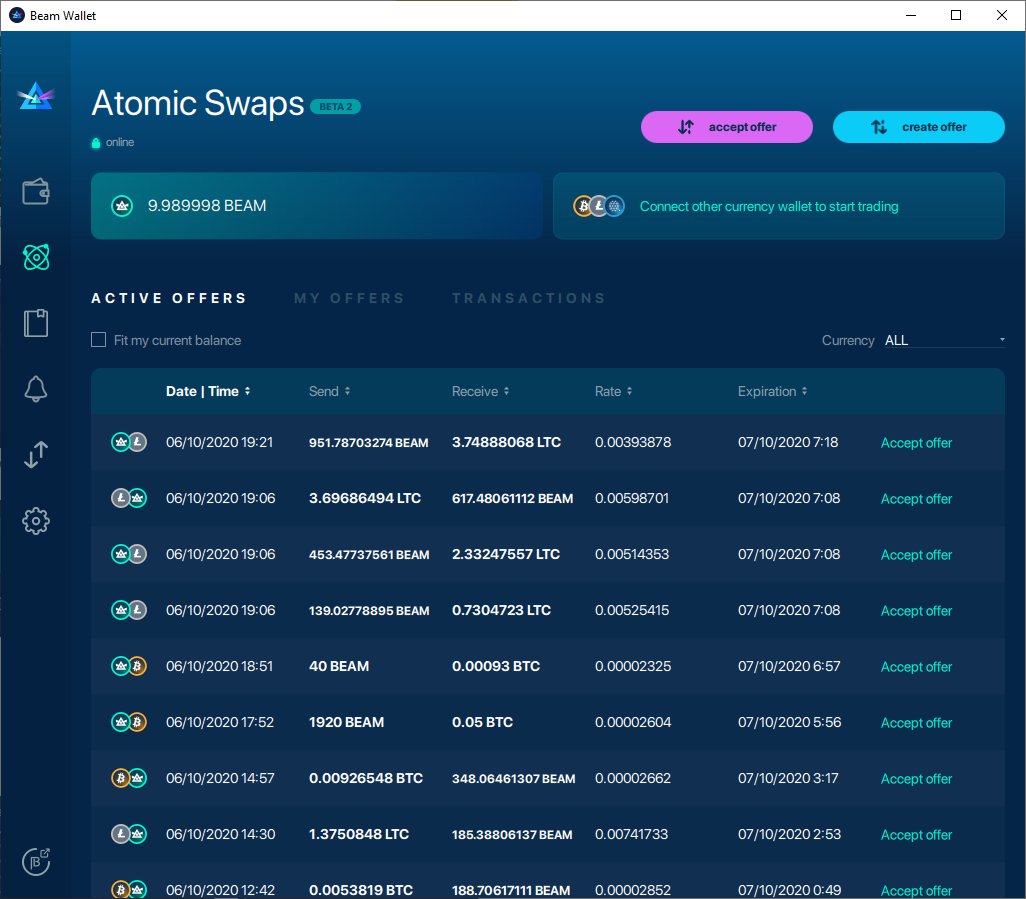This screenshot has width=1026, height=899.
Task: Click coin pair icon of 139.02778895 BEAM offer
Action: (129, 610)
